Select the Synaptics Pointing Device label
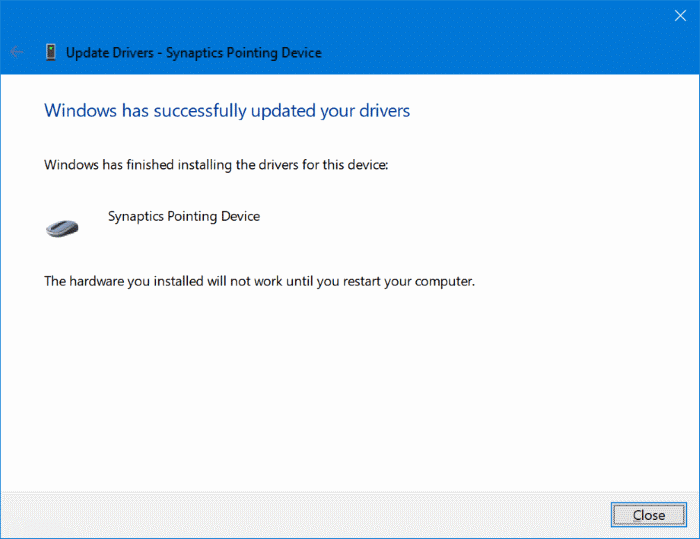Viewport: 700px width, 539px height. 183,216
